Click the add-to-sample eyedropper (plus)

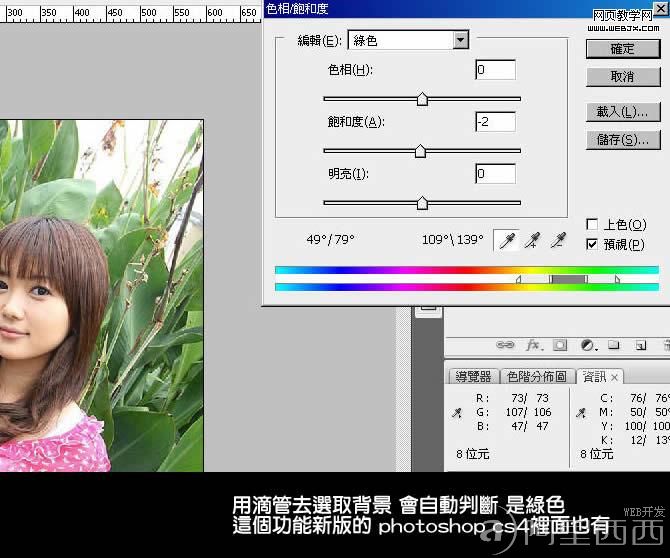tap(533, 241)
